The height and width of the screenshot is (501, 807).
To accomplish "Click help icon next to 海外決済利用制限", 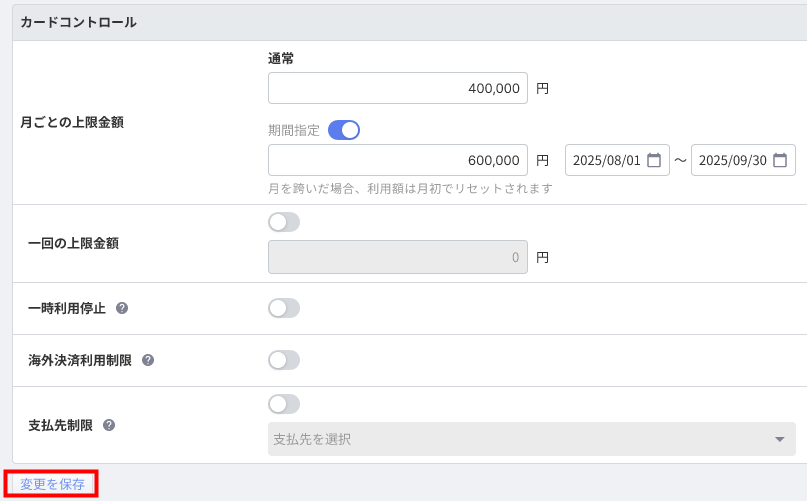I will [148, 360].
